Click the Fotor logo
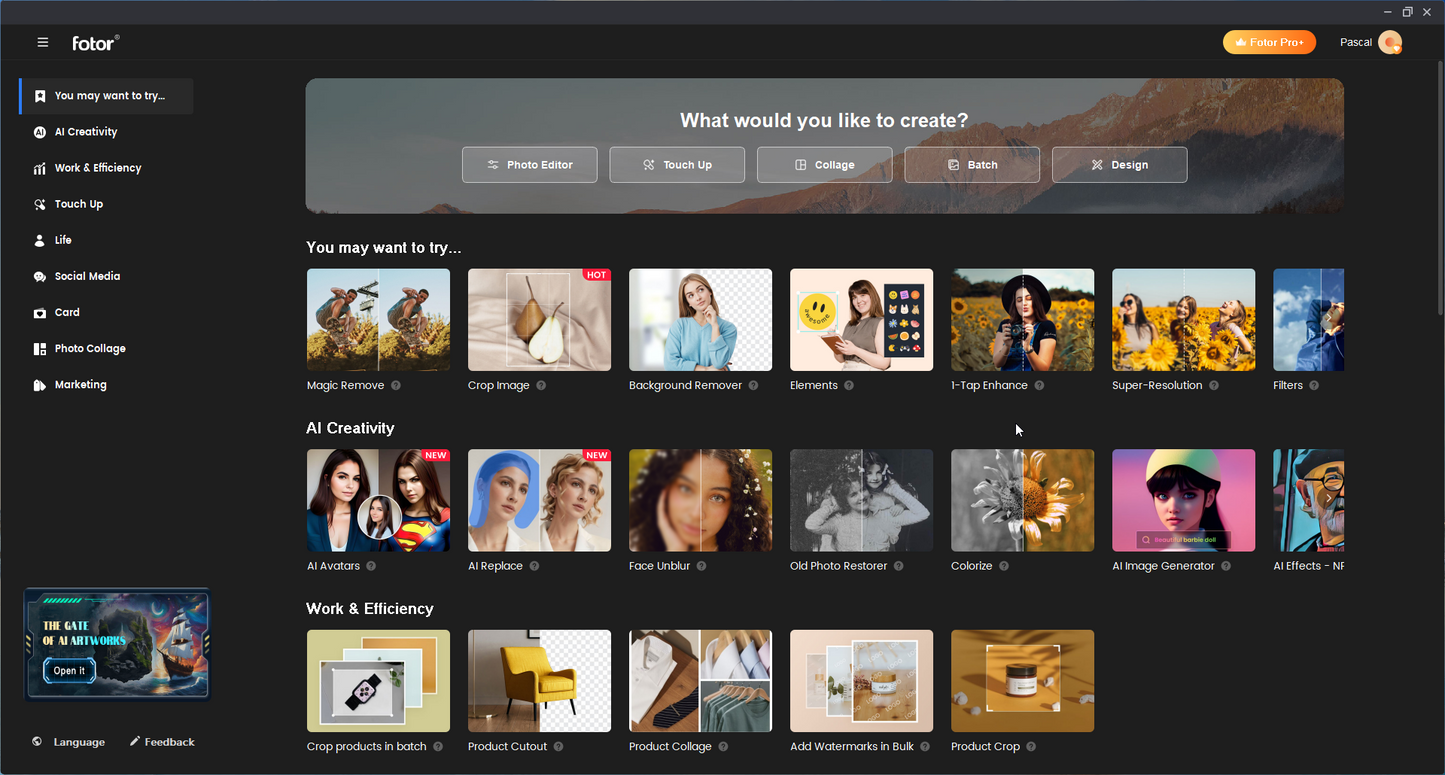The width and height of the screenshot is (1445, 775). (x=95, y=43)
